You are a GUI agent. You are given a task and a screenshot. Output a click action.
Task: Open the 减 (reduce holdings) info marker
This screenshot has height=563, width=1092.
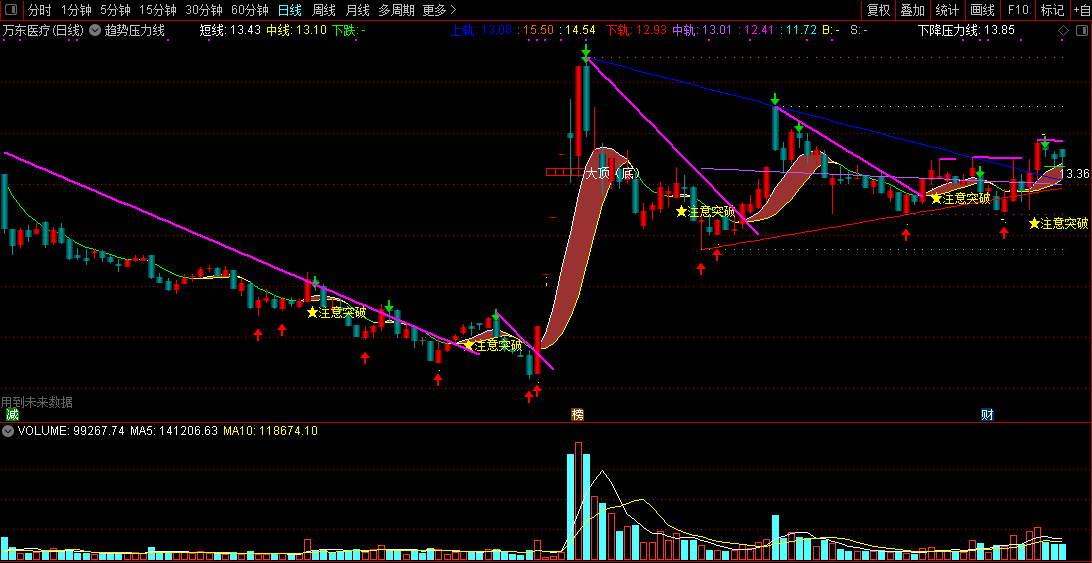(x=11, y=415)
